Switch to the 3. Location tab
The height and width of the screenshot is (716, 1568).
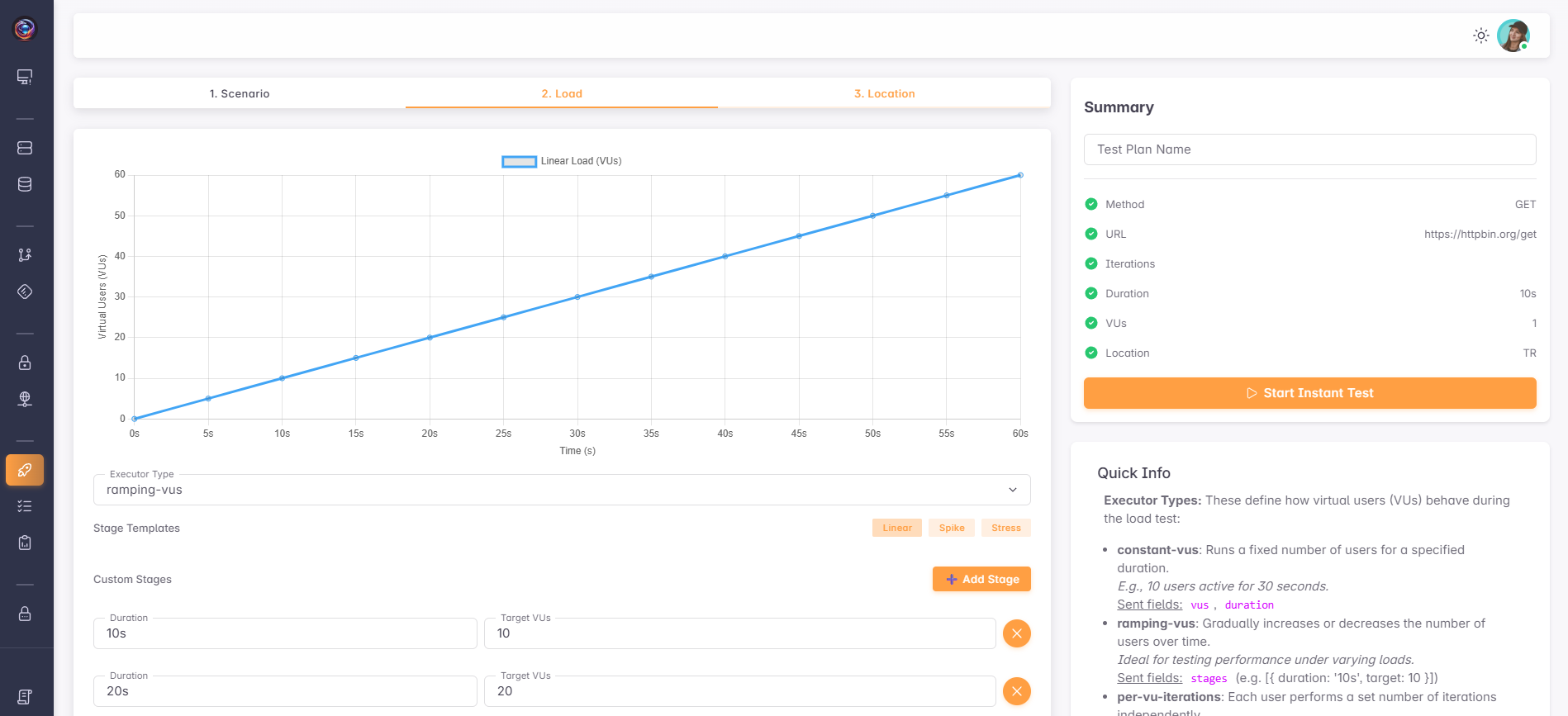[x=884, y=93]
